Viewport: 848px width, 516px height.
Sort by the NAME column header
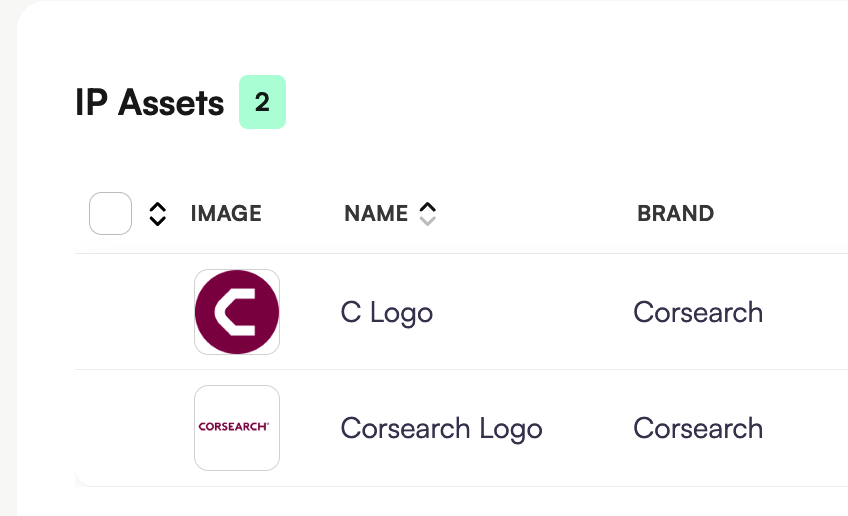tap(376, 213)
